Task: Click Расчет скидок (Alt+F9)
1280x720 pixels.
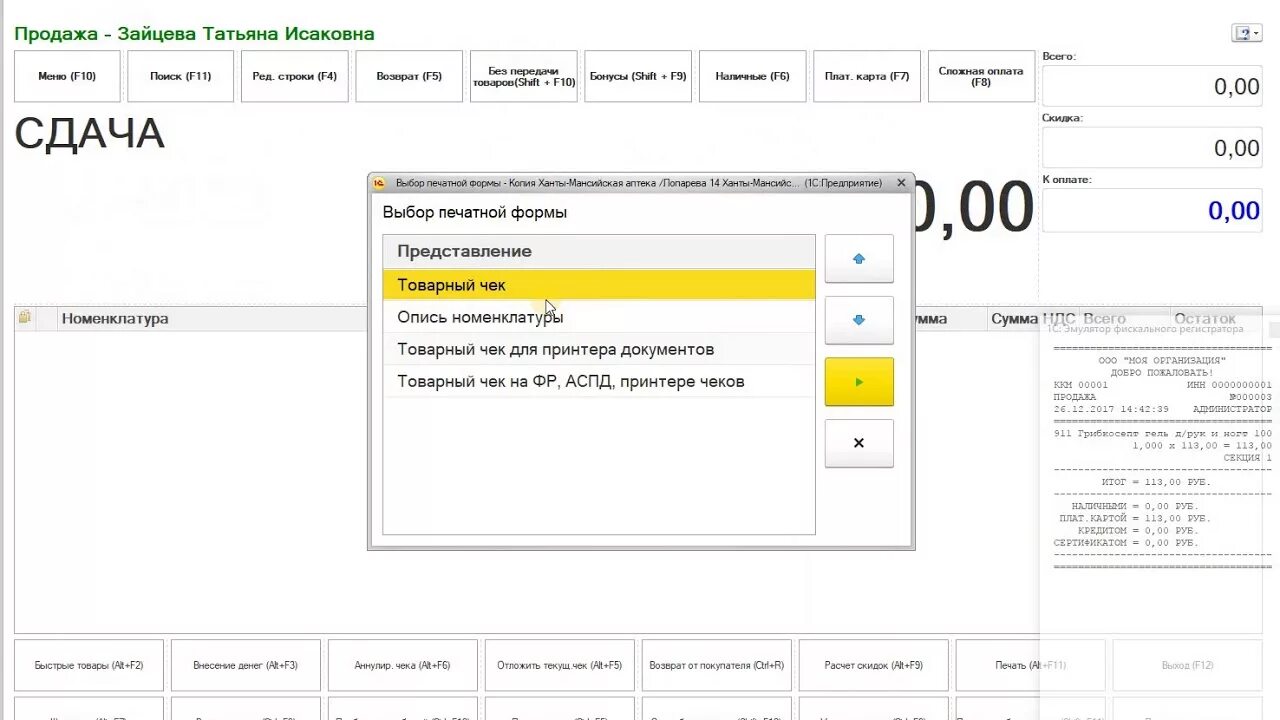Action: click(874, 665)
